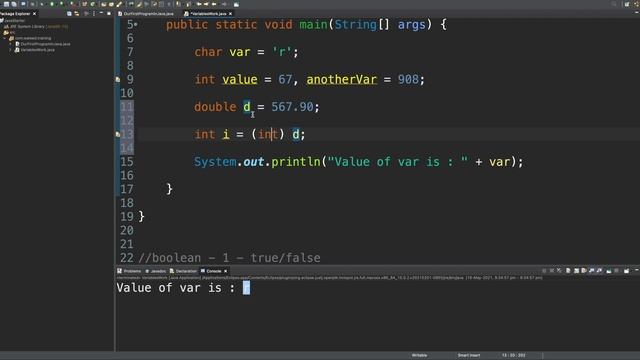
Task: Click the warning marker on line 9
Action: pos(118,79)
